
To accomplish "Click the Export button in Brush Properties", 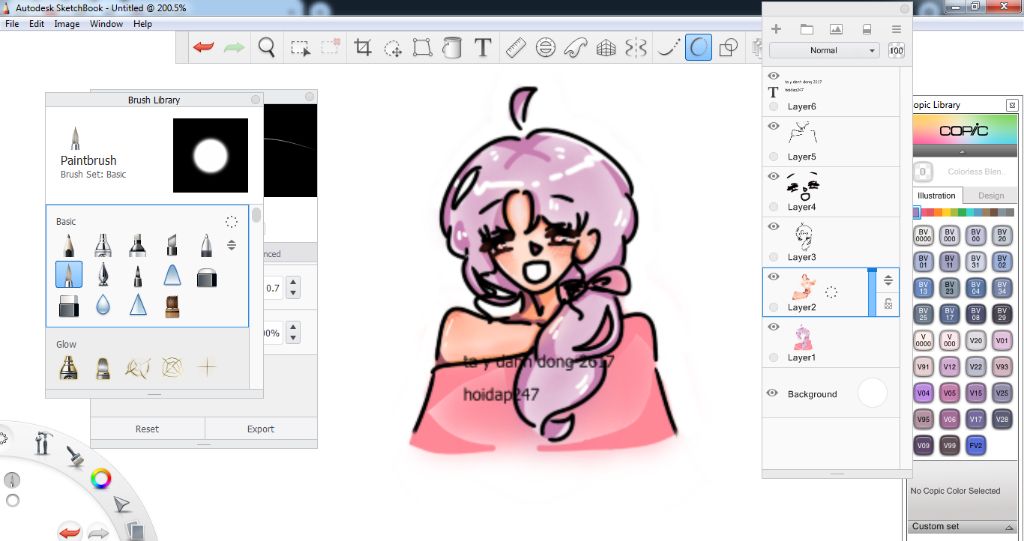I will pos(261,429).
